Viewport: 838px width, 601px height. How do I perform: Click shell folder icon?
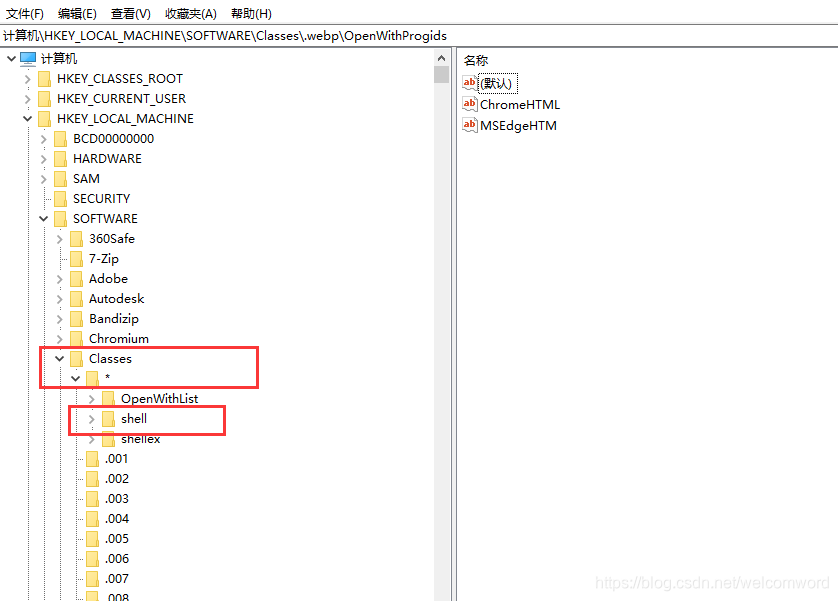point(108,419)
